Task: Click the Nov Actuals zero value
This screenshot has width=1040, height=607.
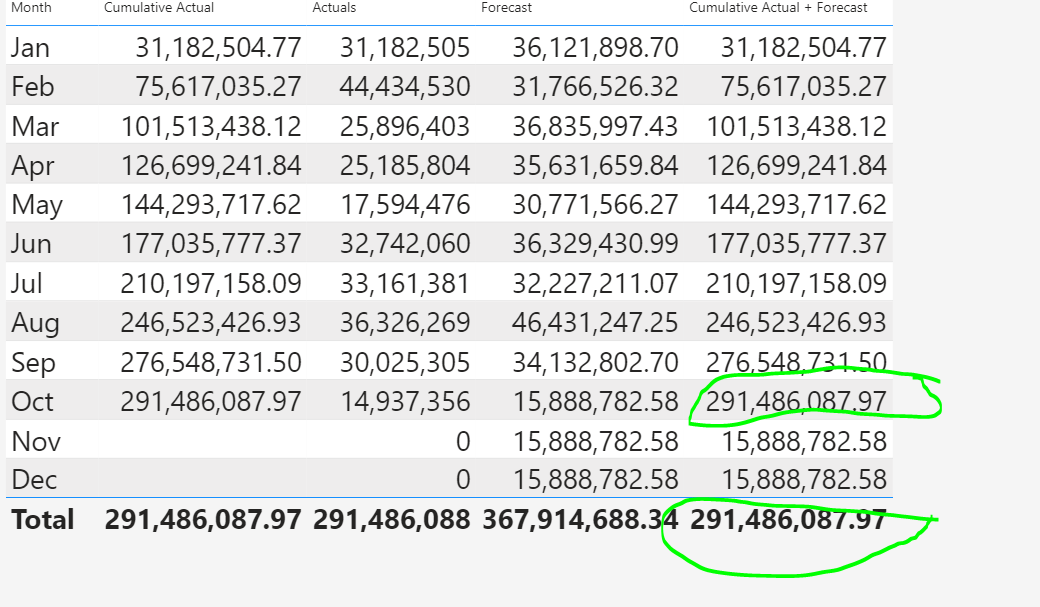Action: pyautogui.click(x=463, y=442)
